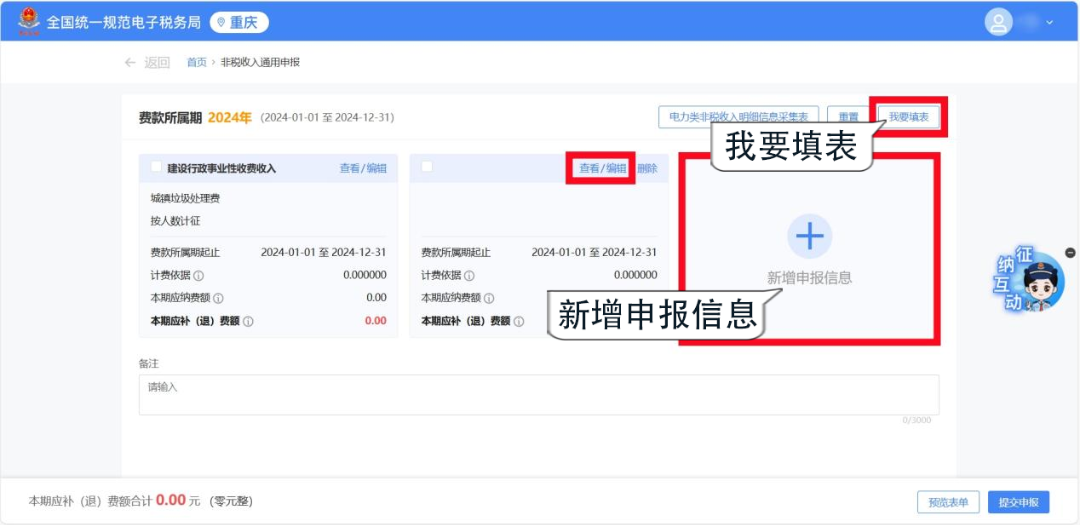Image resolution: width=1080 pixels, height=525 pixels.
Task: Click the user avatar icon
Action: 998,22
